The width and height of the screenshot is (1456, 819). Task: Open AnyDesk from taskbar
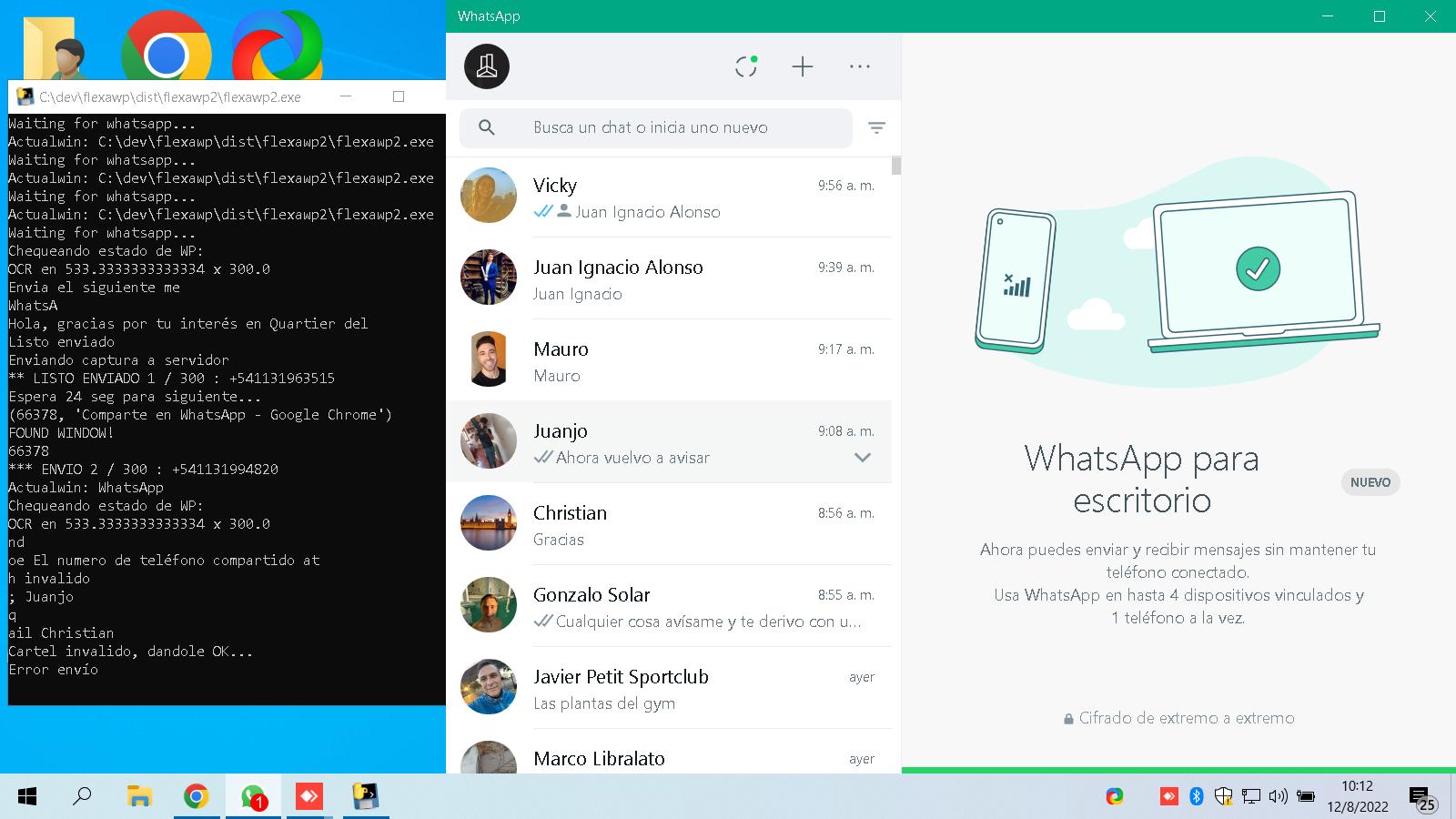click(x=309, y=797)
